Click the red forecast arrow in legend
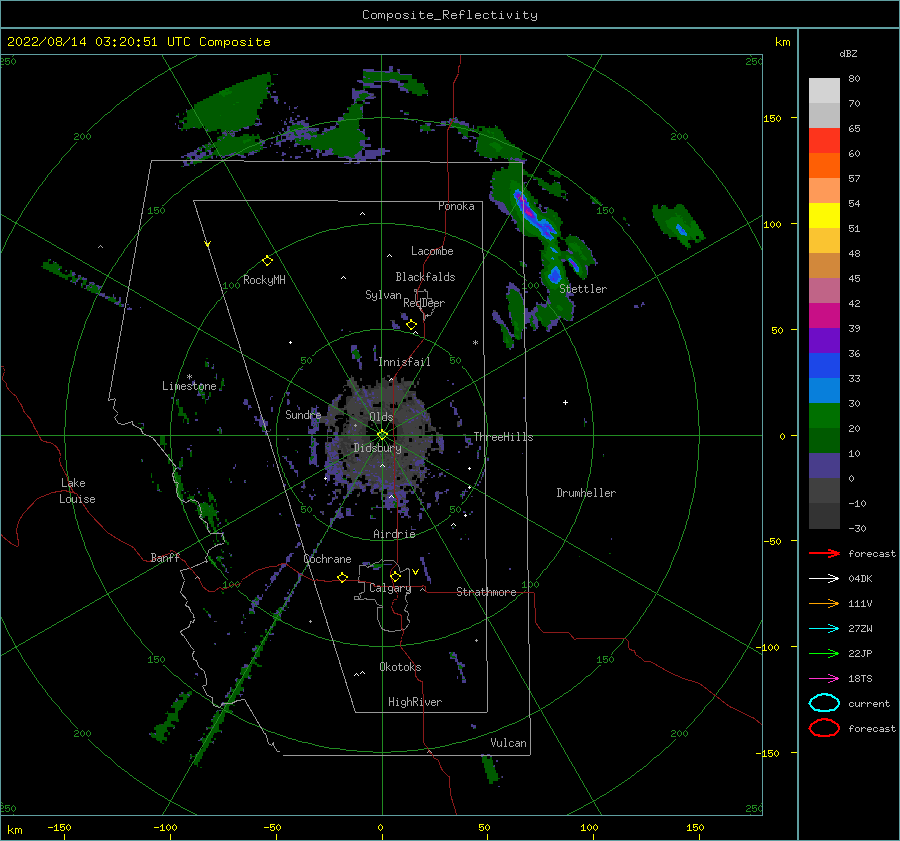The image size is (900, 841). 824,553
